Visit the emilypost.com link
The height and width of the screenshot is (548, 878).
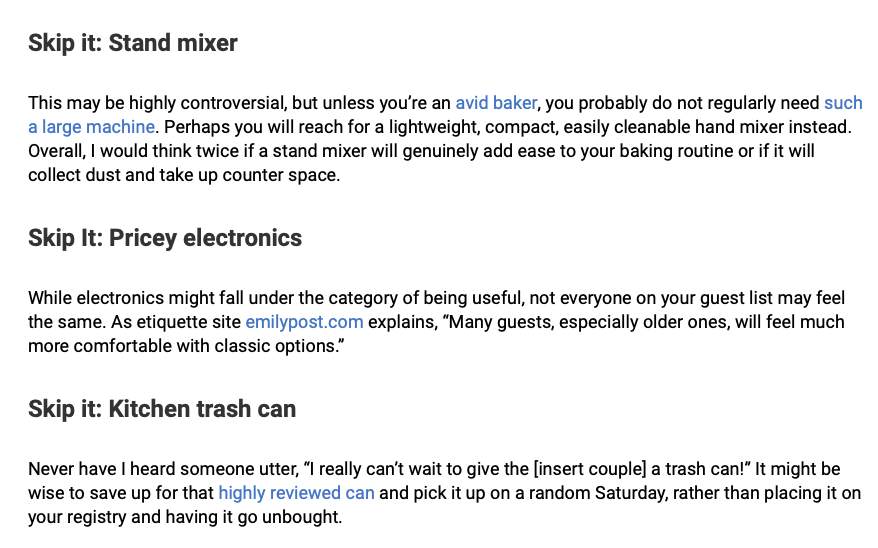[304, 322]
